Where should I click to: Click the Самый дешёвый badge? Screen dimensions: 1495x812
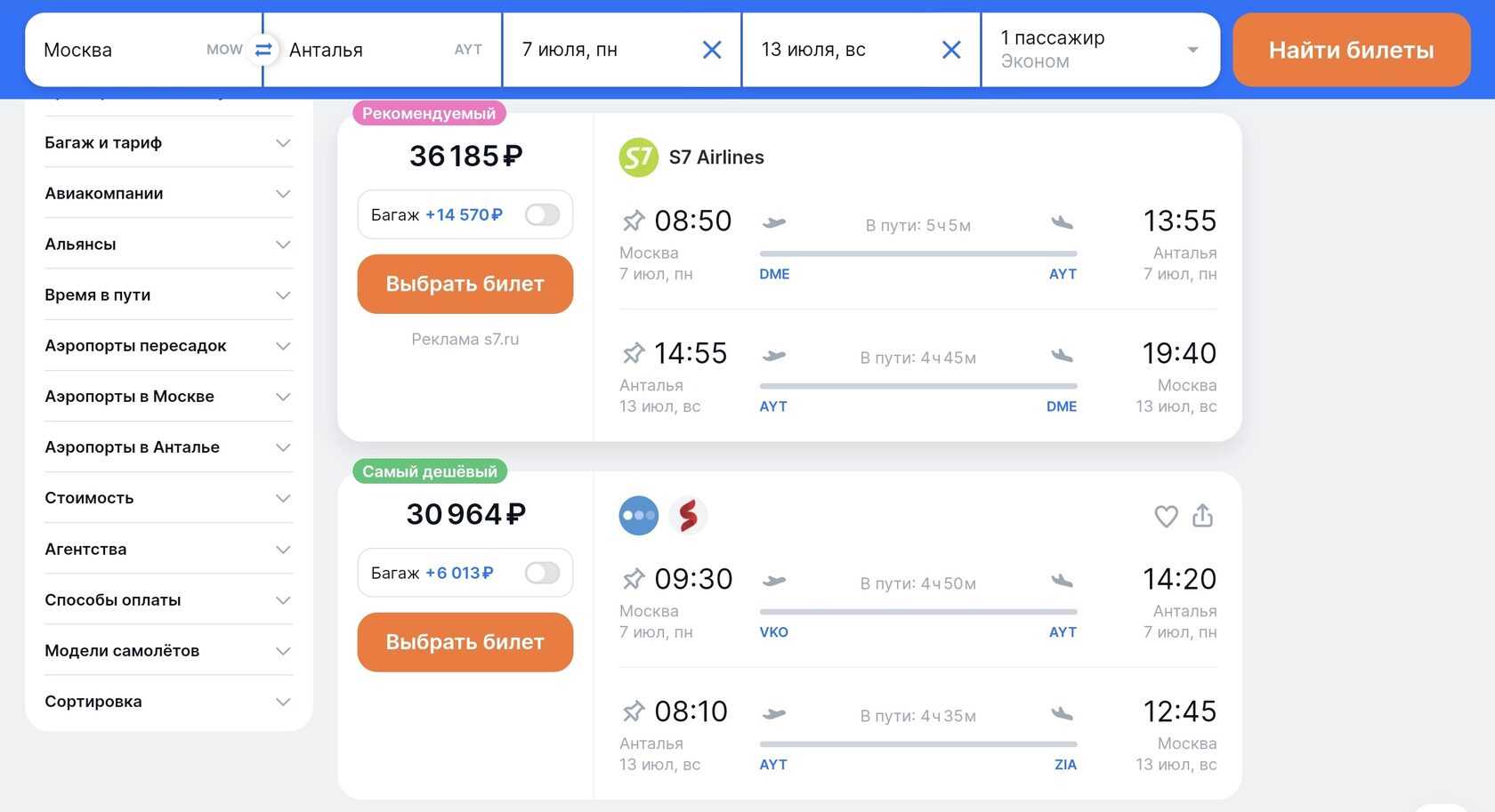pyautogui.click(x=430, y=471)
